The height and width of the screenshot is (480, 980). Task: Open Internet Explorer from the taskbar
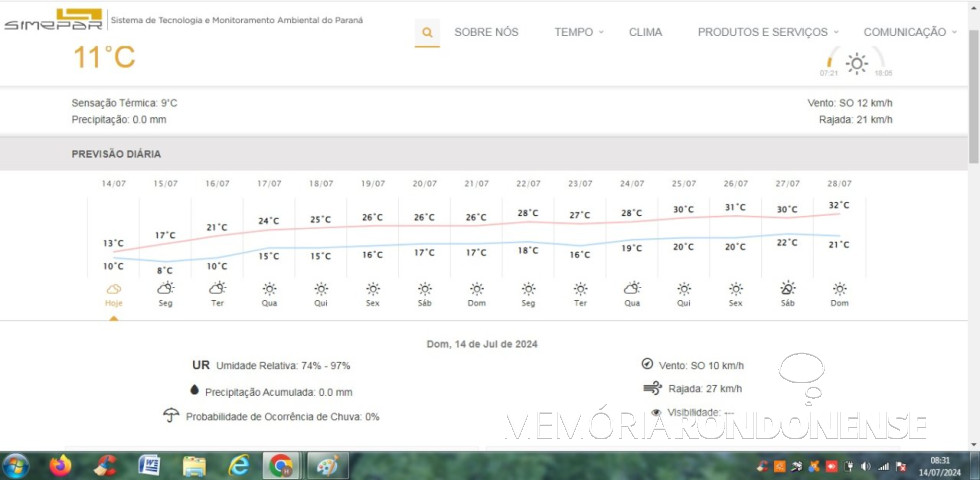[x=239, y=466]
